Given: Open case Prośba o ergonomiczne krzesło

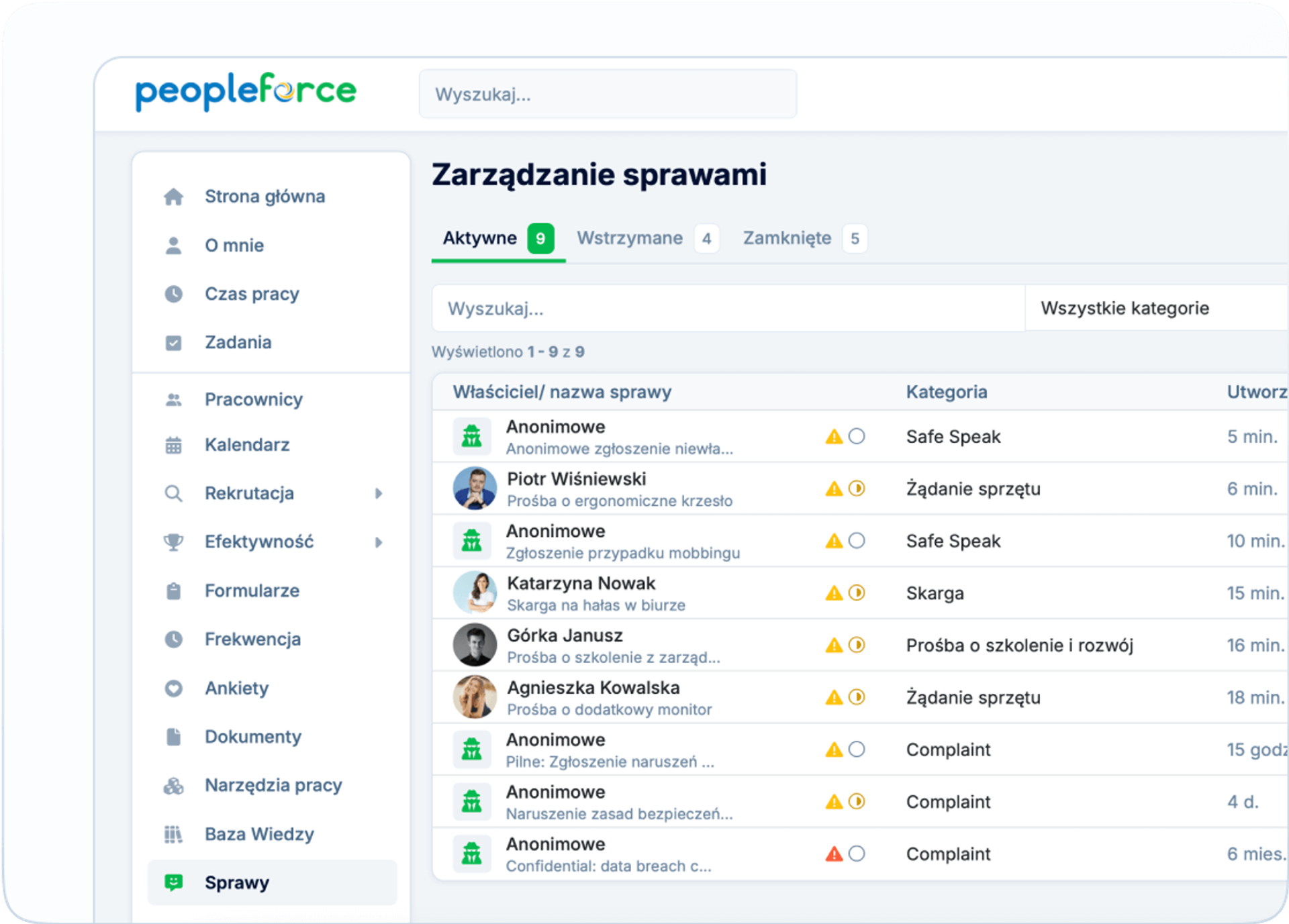Looking at the screenshot, I should pos(620,501).
